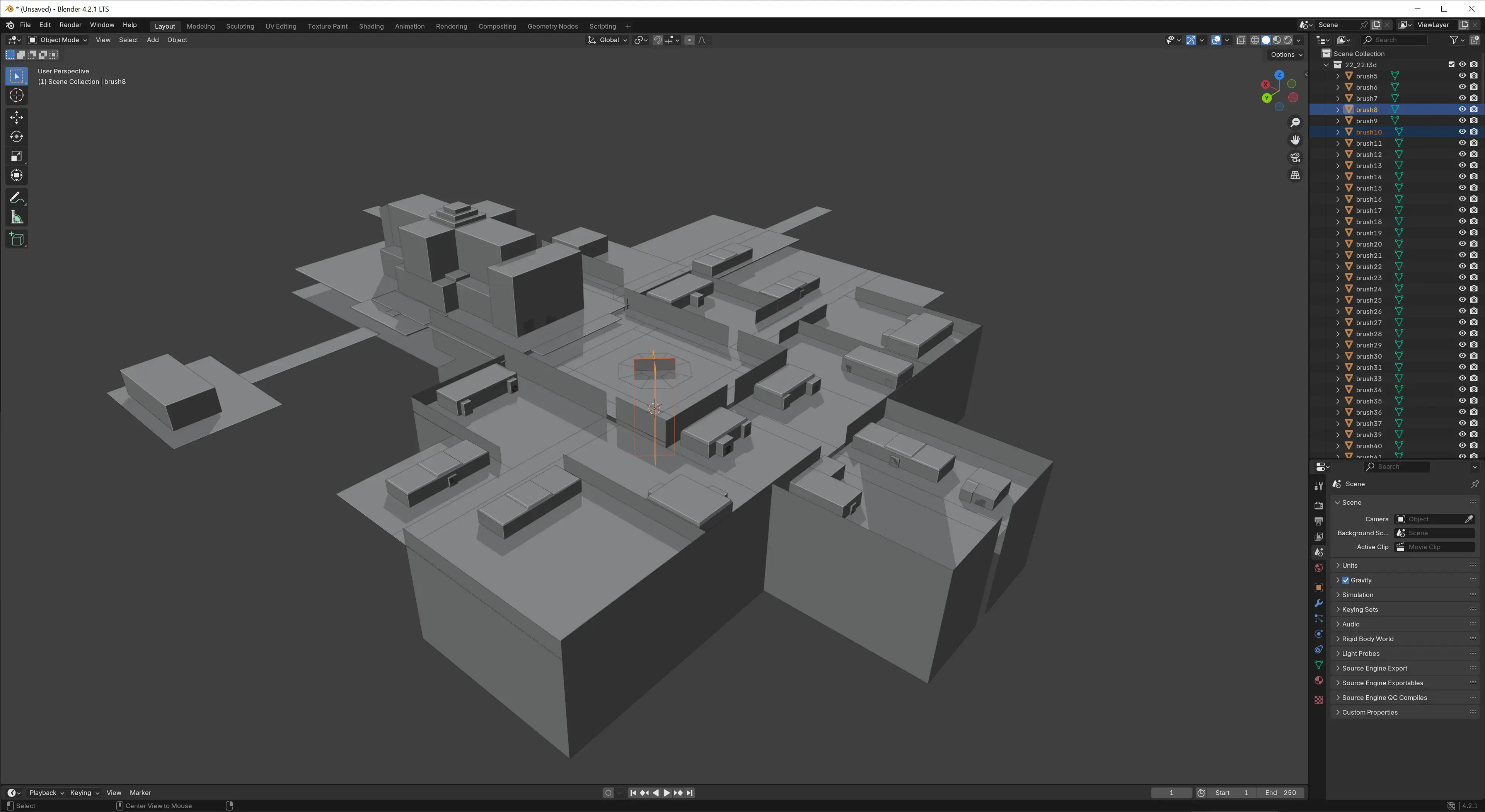Open the Render properties tab
This screenshot has height=812, width=1485.
(x=1318, y=506)
